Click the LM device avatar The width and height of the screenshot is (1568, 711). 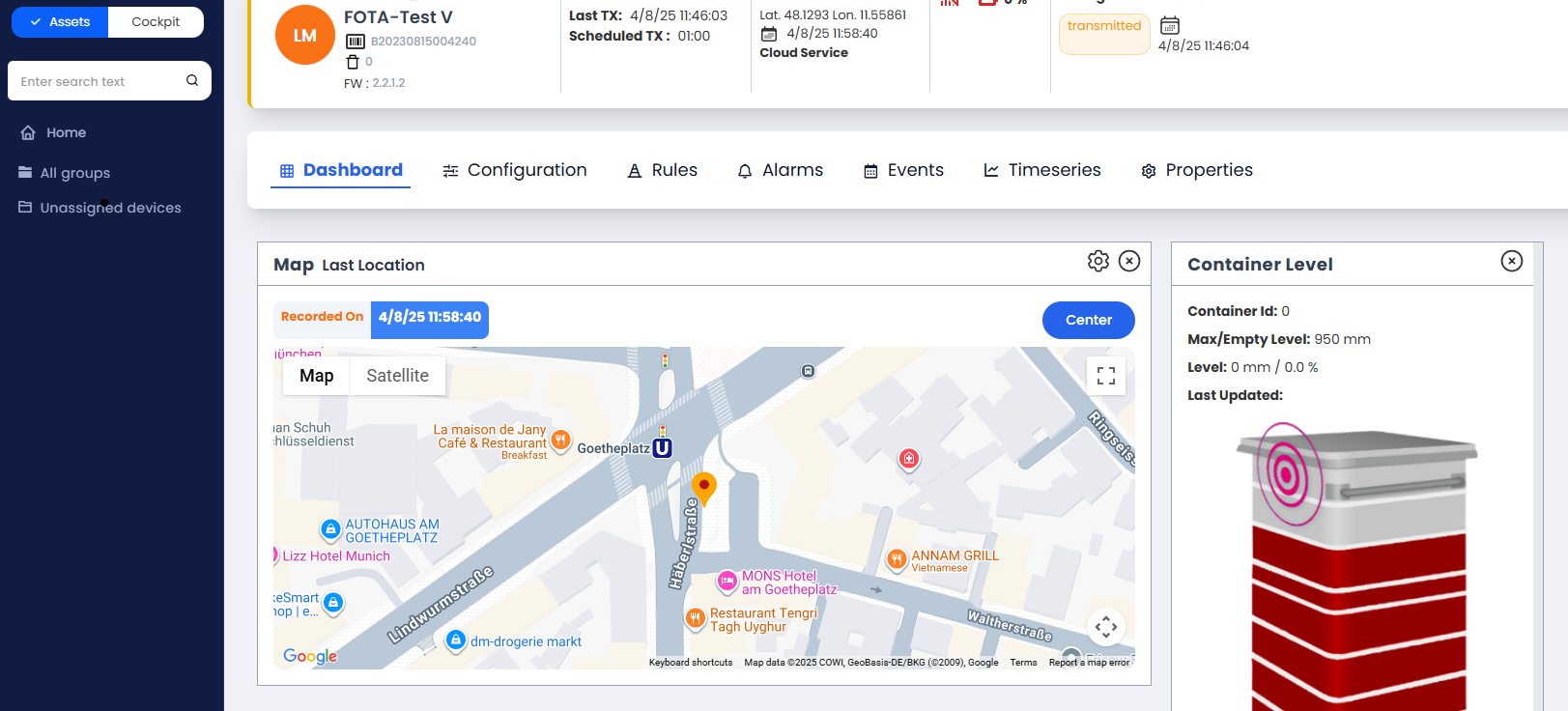coord(305,36)
